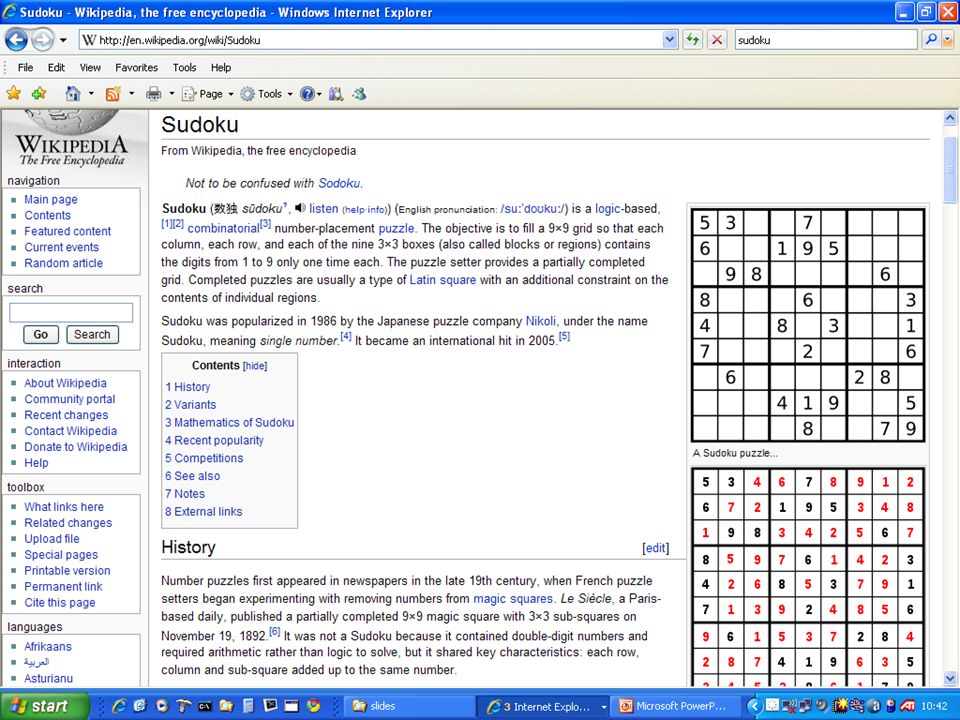Click the search magnifier button in toolbar
Viewport: 960px width, 720px height.
coord(931,40)
